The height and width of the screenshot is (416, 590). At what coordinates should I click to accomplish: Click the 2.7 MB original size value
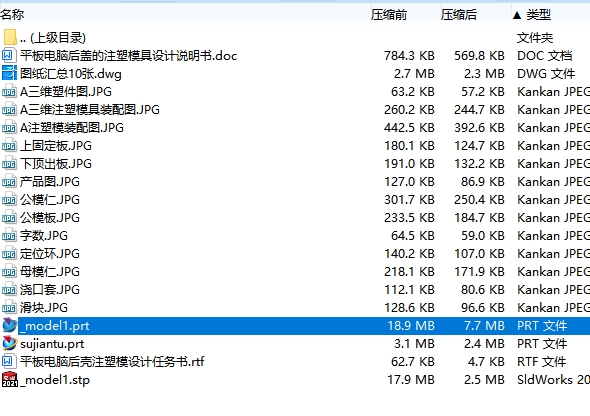[414, 74]
